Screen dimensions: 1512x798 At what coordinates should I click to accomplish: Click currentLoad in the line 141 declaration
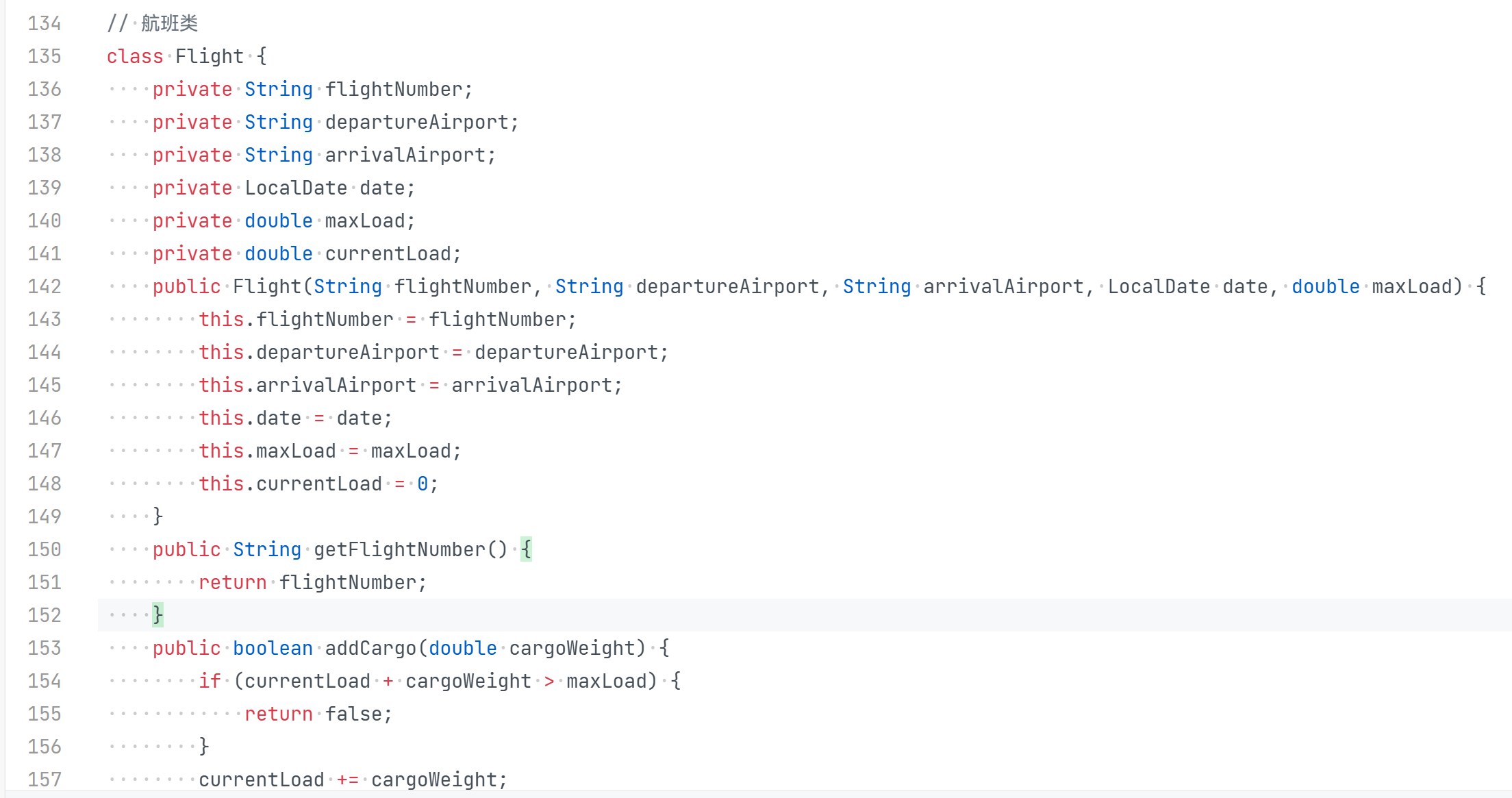tap(388, 253)
